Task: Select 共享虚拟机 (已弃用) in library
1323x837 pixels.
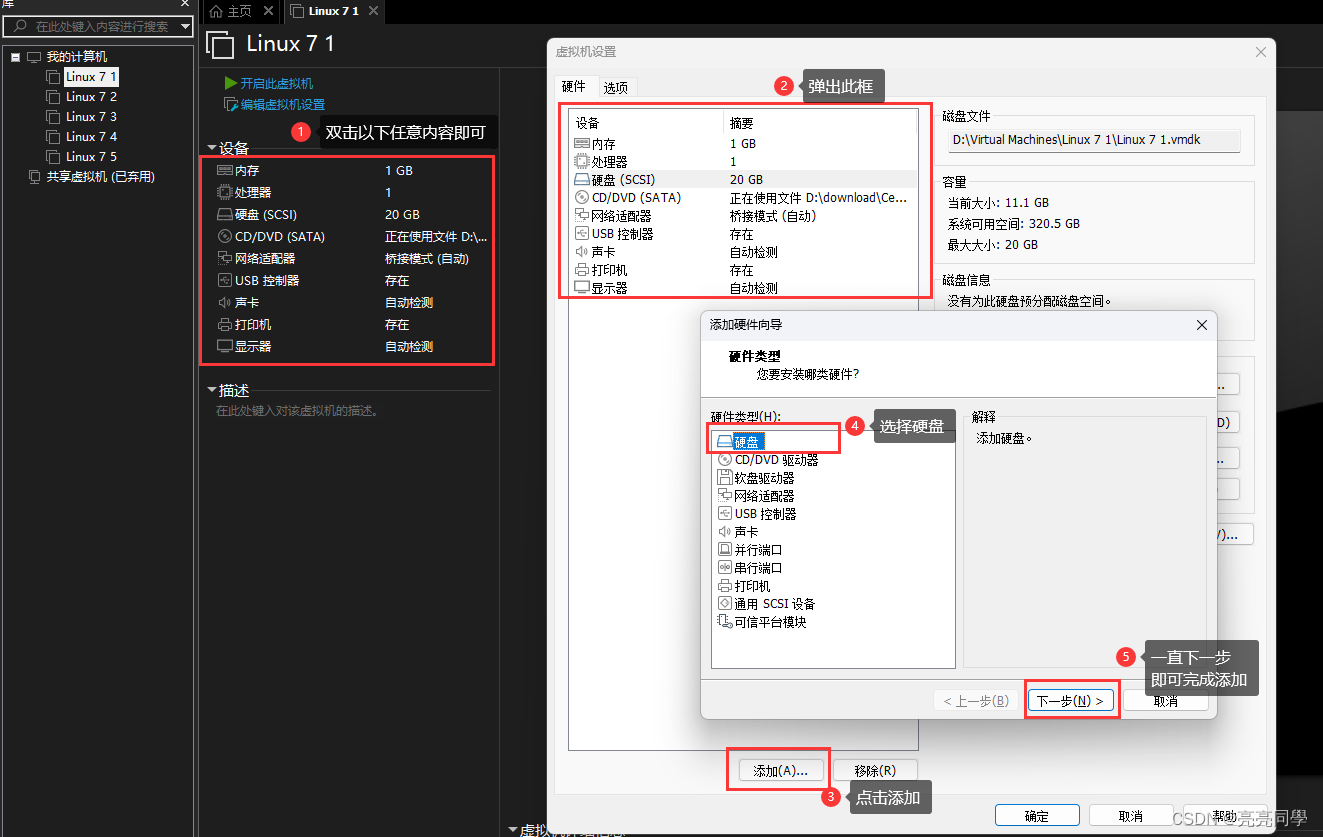Action: point(101,177)
